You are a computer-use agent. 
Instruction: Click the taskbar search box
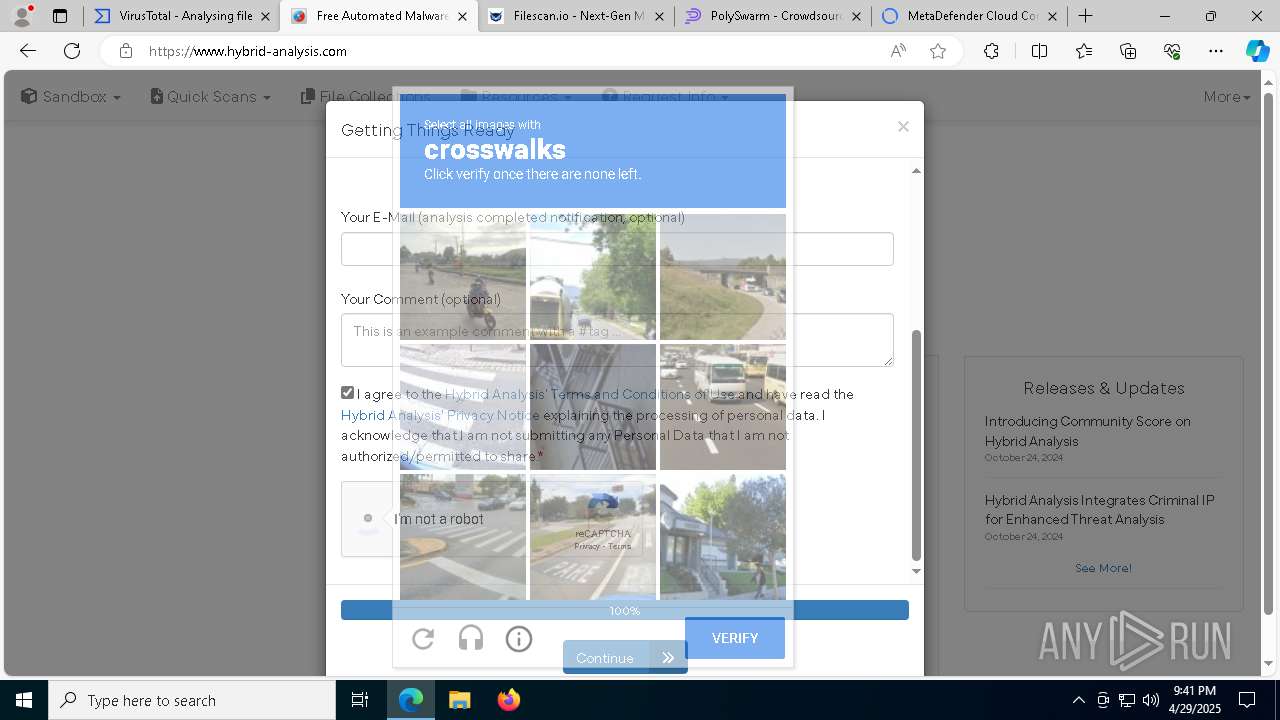point(192,700)
